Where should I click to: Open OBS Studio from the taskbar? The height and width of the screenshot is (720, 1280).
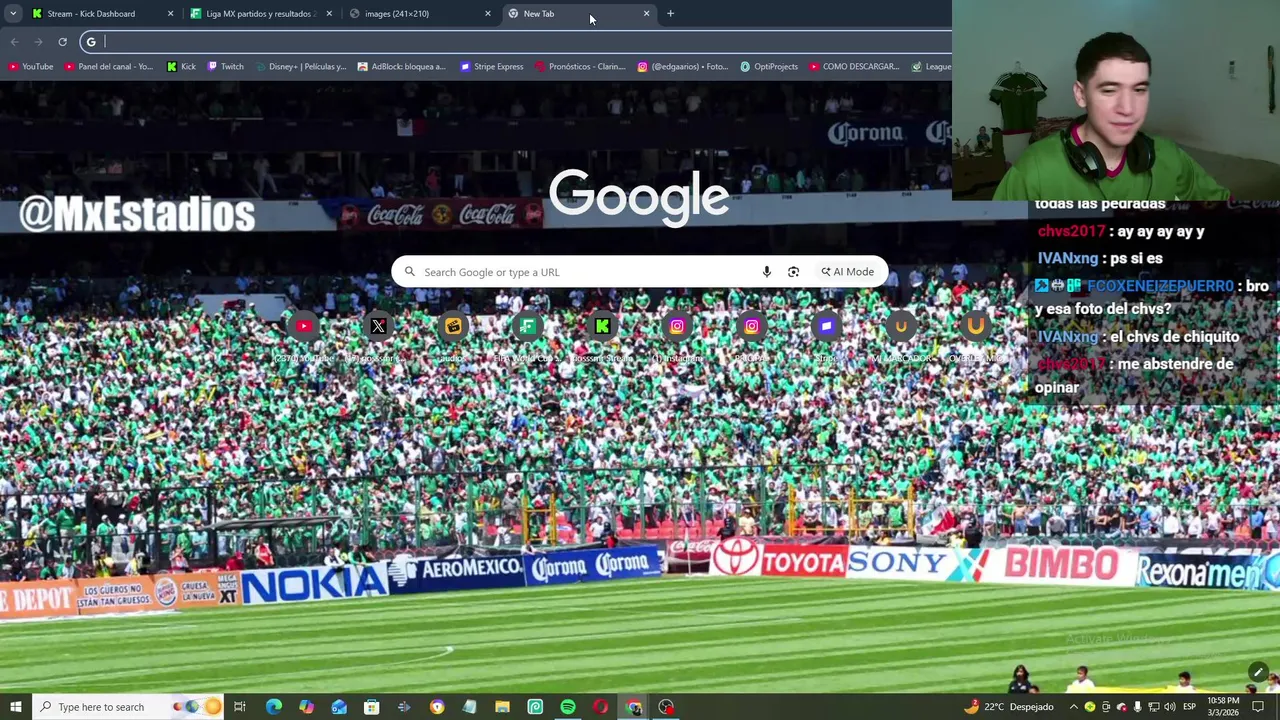[666, 707]
